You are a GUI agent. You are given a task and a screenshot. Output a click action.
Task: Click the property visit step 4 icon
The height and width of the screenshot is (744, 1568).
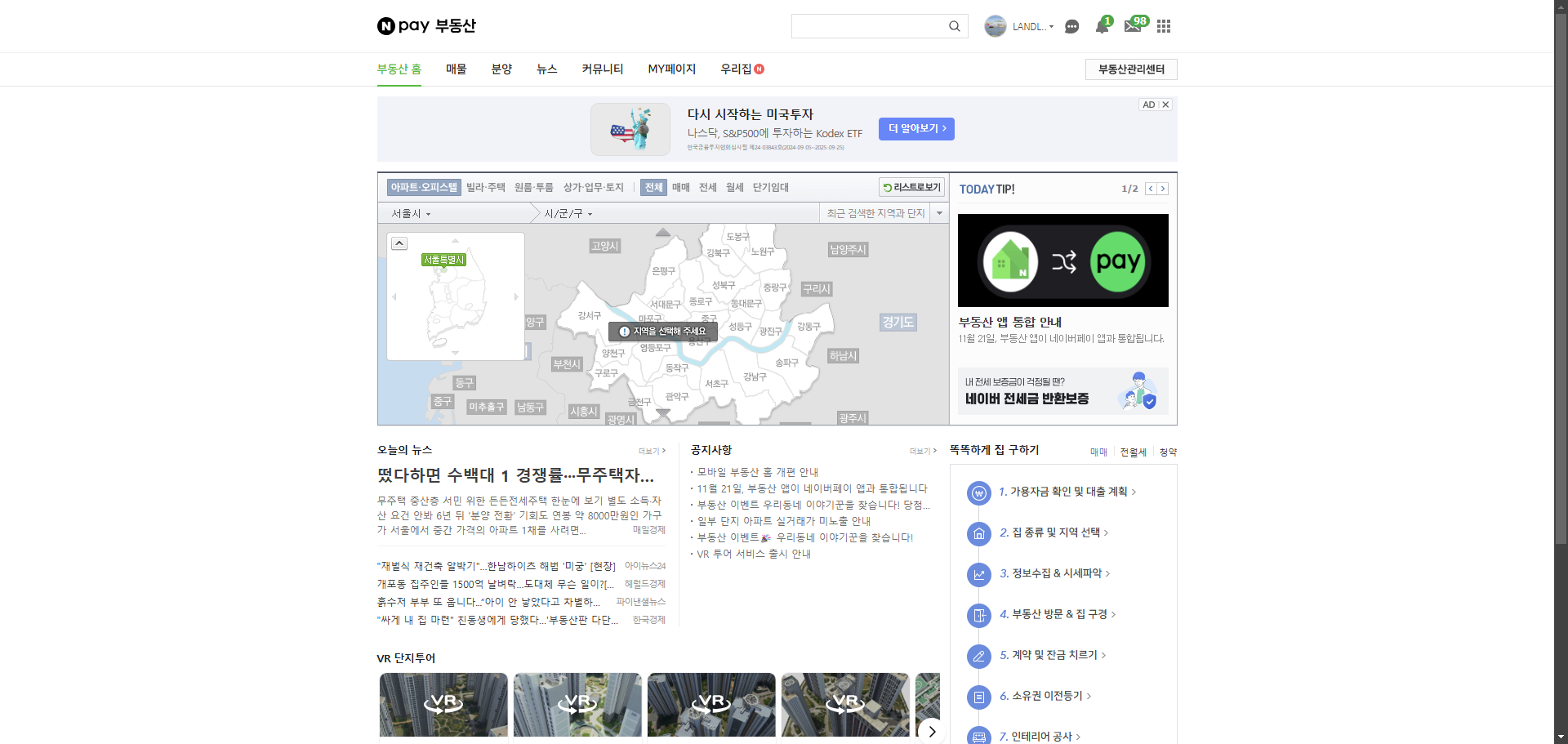[978, 616]
